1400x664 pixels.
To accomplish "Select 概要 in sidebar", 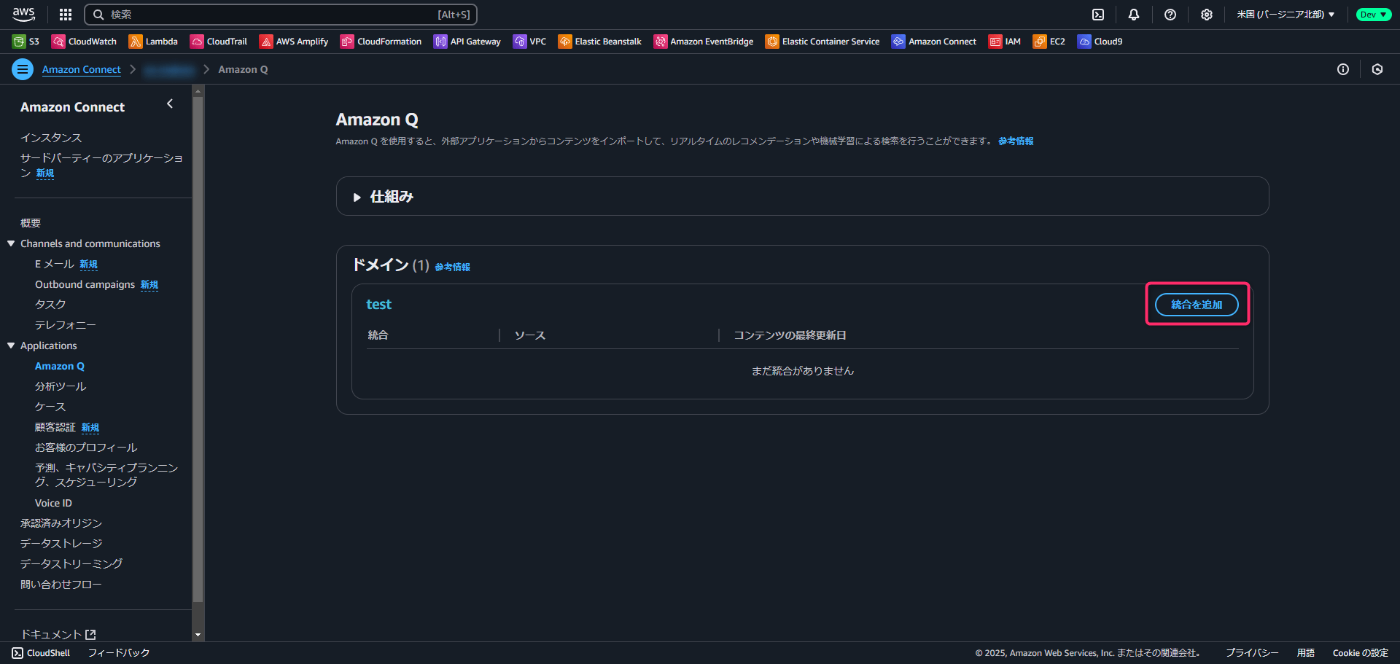I will pyautogui.click(x=30, y=223).
